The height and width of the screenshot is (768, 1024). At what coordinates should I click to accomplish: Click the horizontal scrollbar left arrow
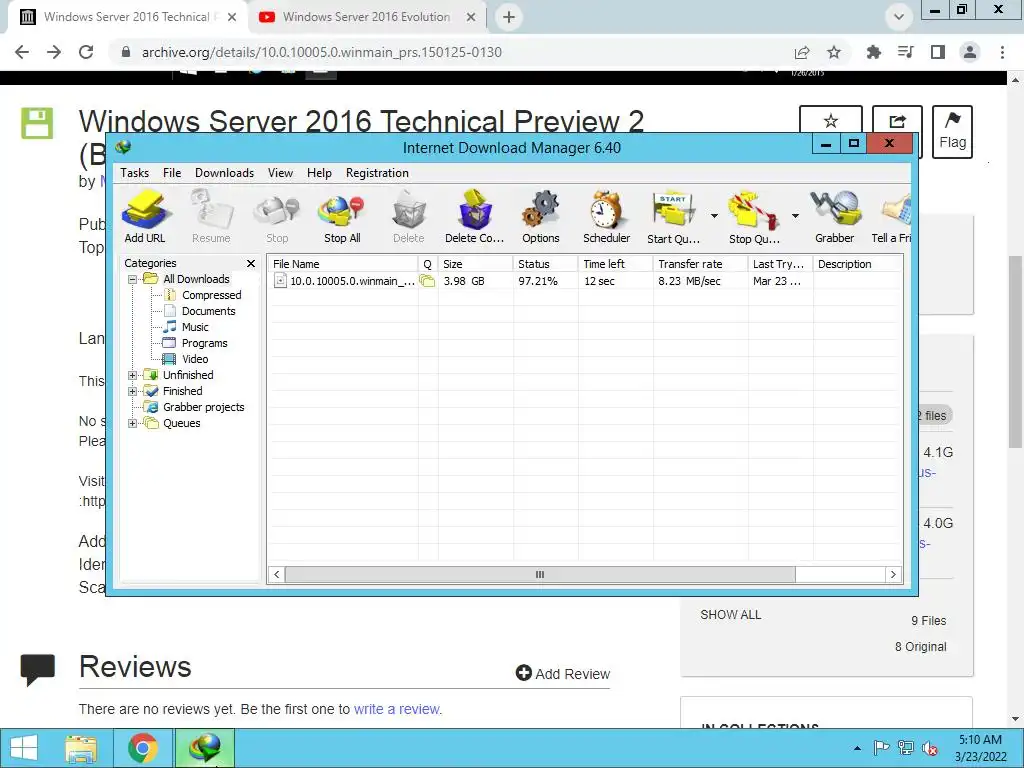277,575
